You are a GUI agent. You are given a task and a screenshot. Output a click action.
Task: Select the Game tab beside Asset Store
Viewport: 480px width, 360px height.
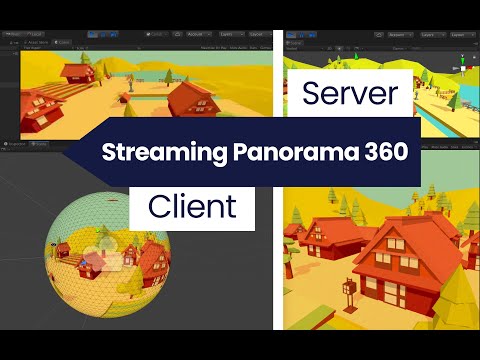pos(62,43)
